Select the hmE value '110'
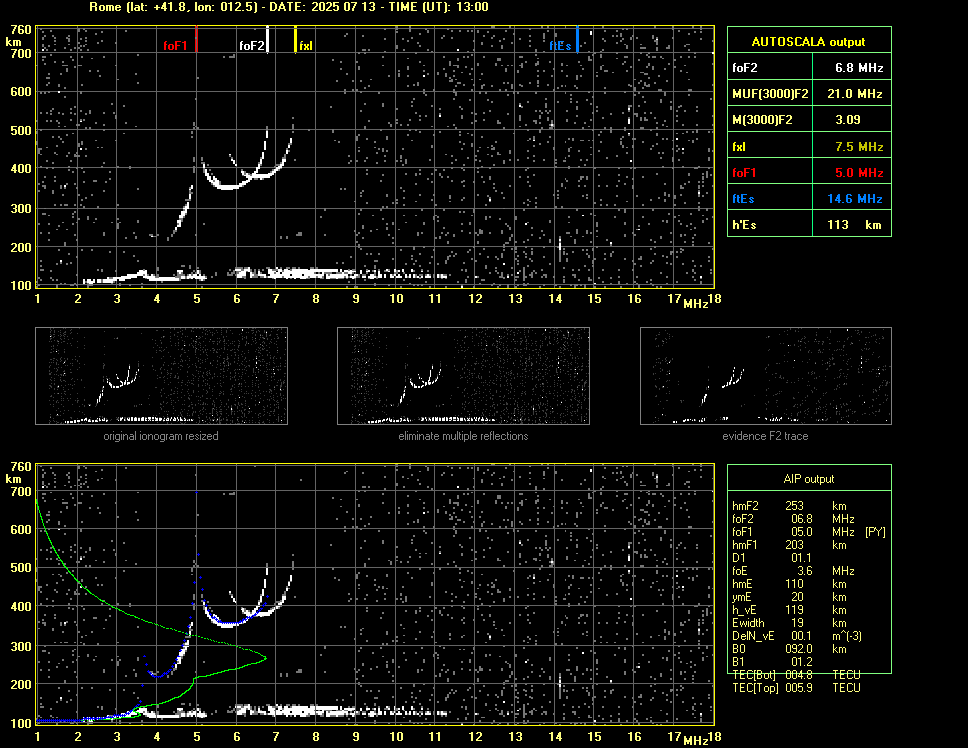This screenshot has width=968, height=748. tap(795, 584)
